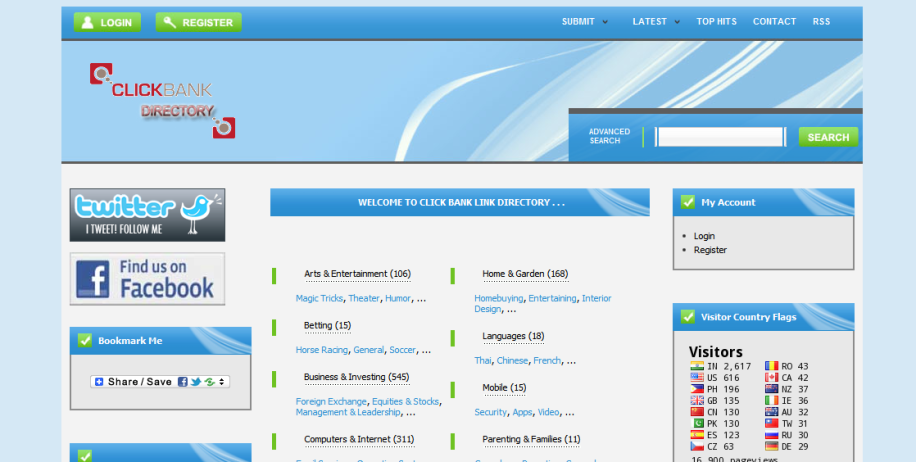Click the Romania flag in Visitors
This screenshot has height=462, width=916.
pyautogui.click(x=772, y=366)
